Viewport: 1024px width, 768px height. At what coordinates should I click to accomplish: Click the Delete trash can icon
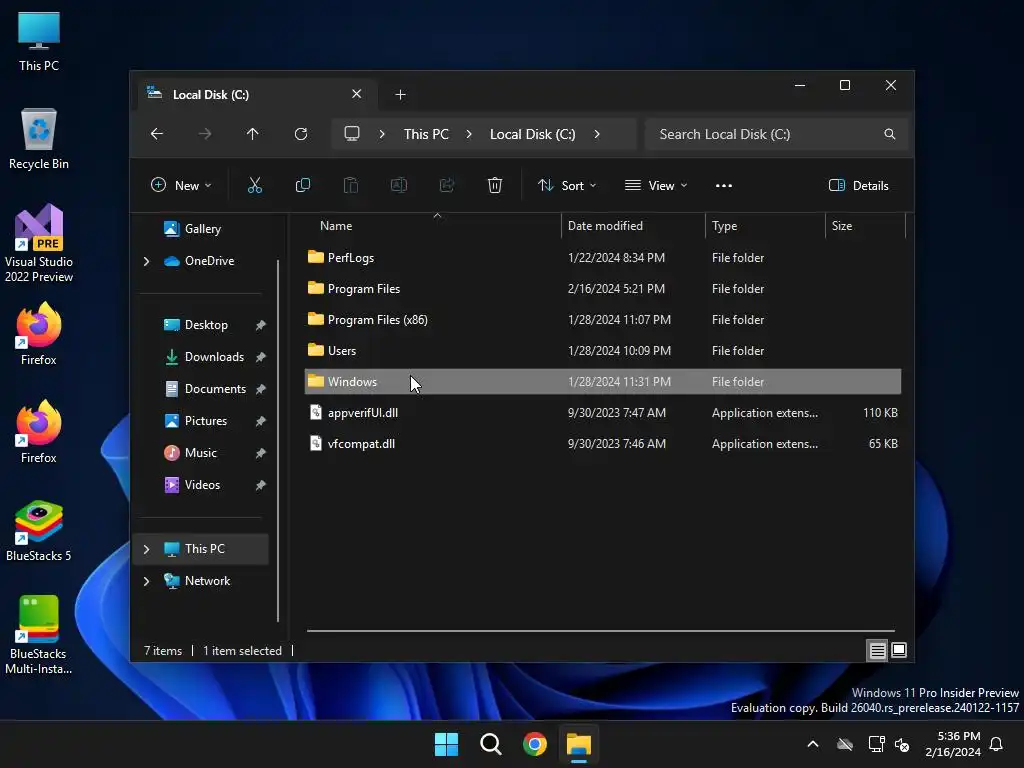tap(495, 185)
